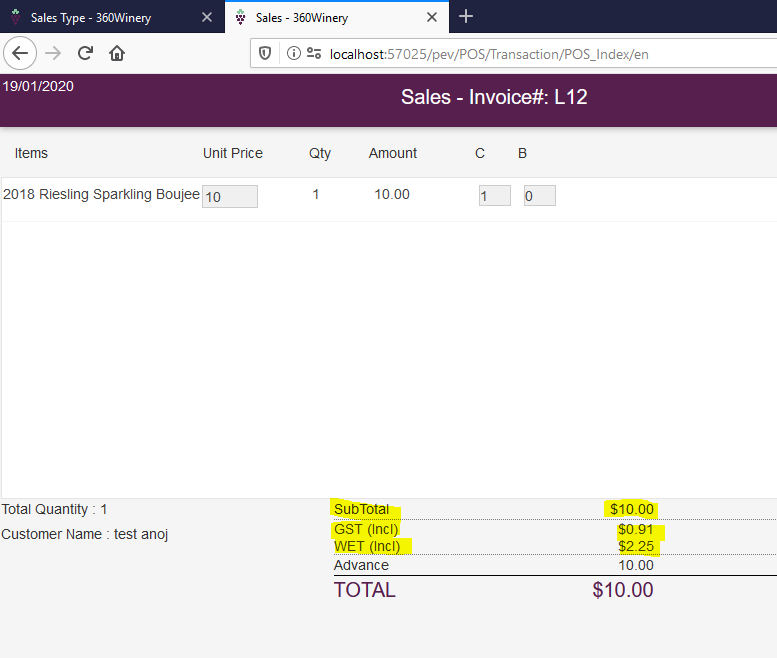Click the Amount column header
Screen dimensions: 777x658
pos(392,153)
